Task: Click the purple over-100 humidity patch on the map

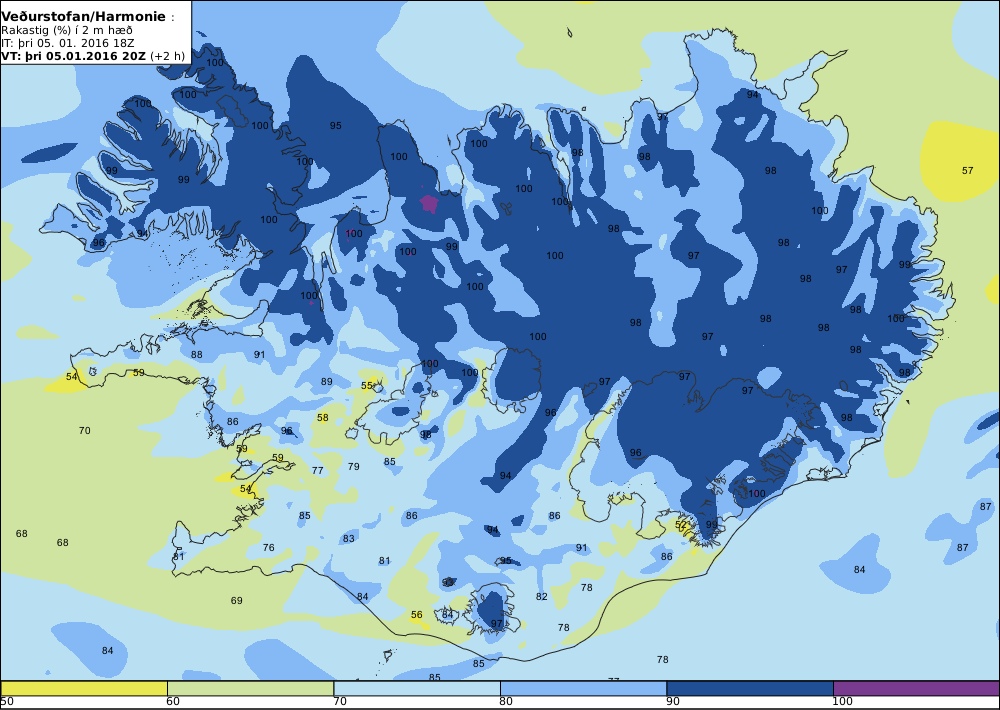Action: coord(429,203)
